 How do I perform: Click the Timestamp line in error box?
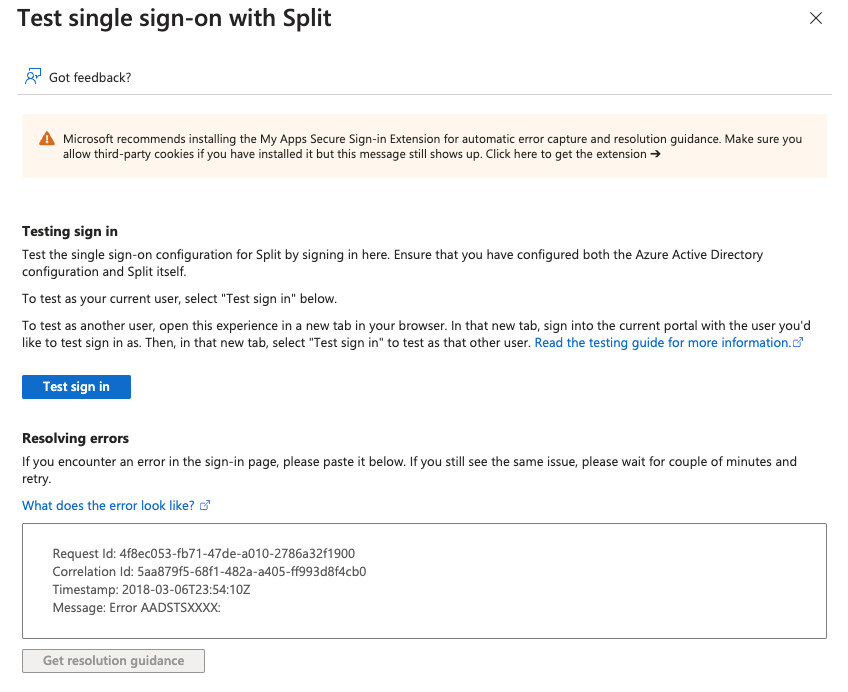(151, 589)
